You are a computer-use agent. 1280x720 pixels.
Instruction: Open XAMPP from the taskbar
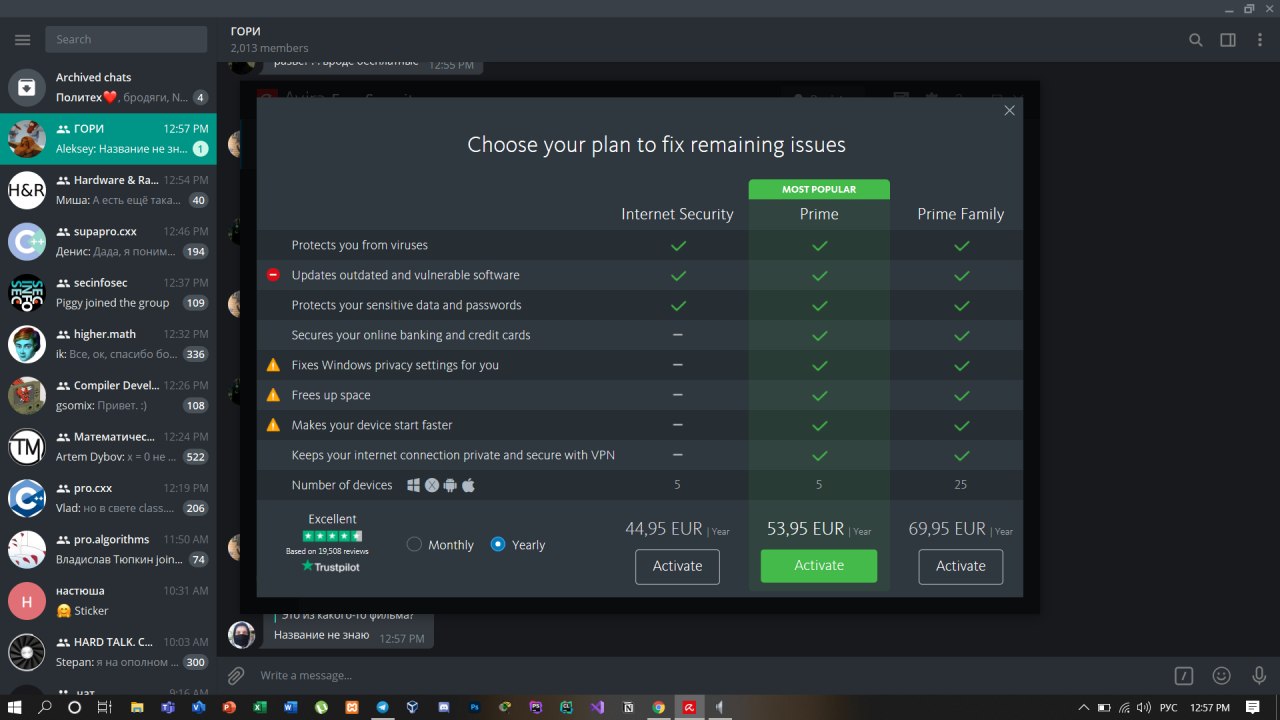(352, 707)
